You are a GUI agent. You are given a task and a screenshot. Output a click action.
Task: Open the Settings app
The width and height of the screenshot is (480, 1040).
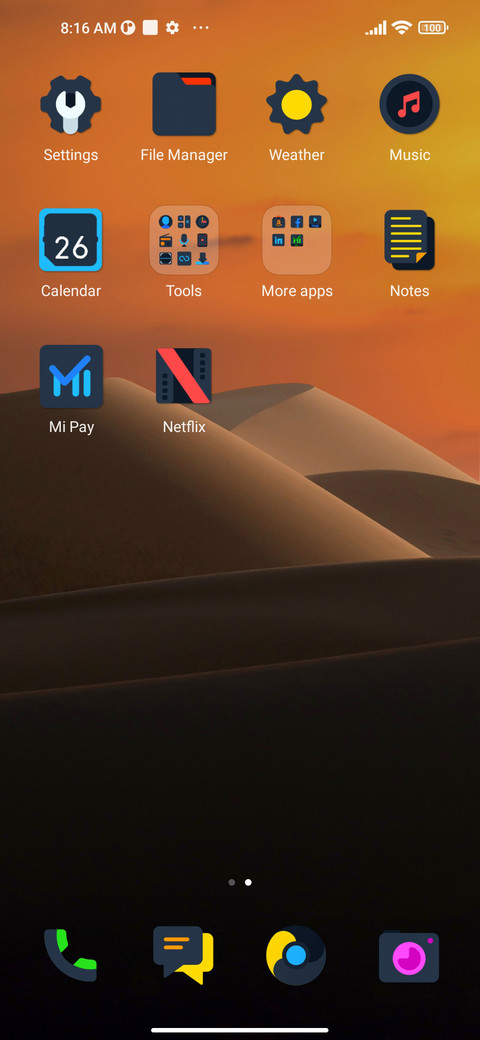point(71,104)
